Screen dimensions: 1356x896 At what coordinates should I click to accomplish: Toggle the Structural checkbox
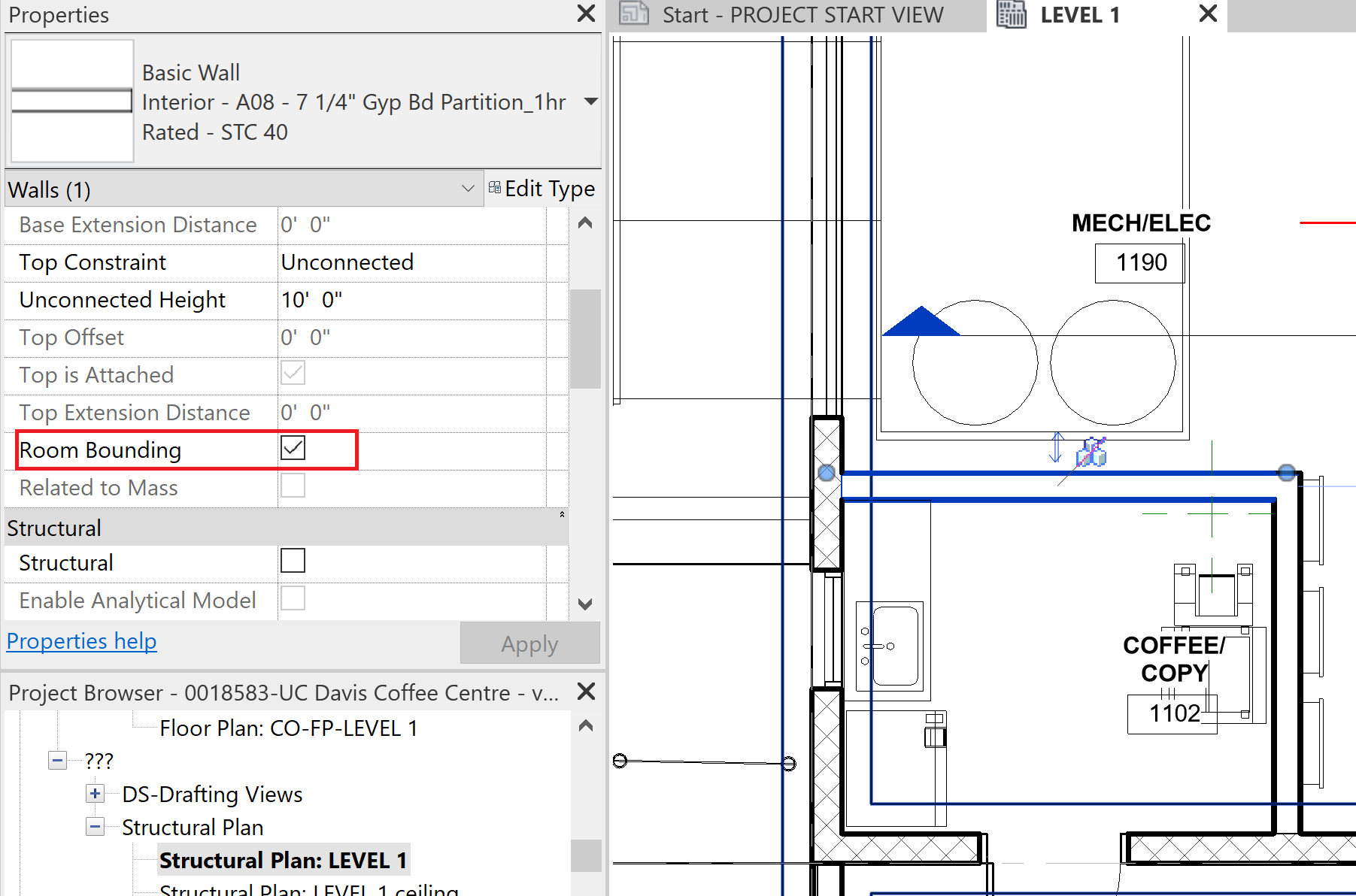tap(293, 561)
